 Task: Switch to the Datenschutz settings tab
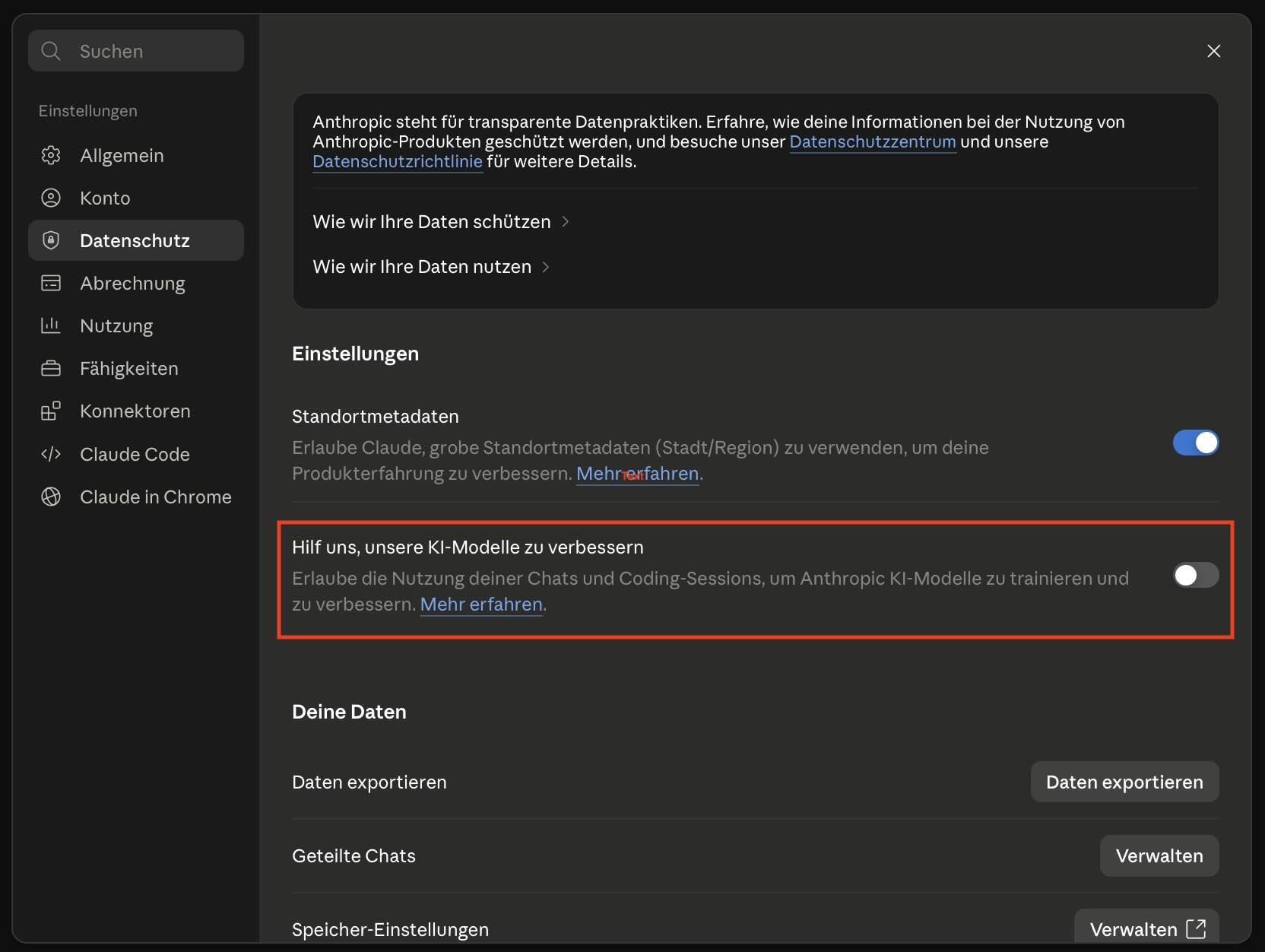(136, 240)
